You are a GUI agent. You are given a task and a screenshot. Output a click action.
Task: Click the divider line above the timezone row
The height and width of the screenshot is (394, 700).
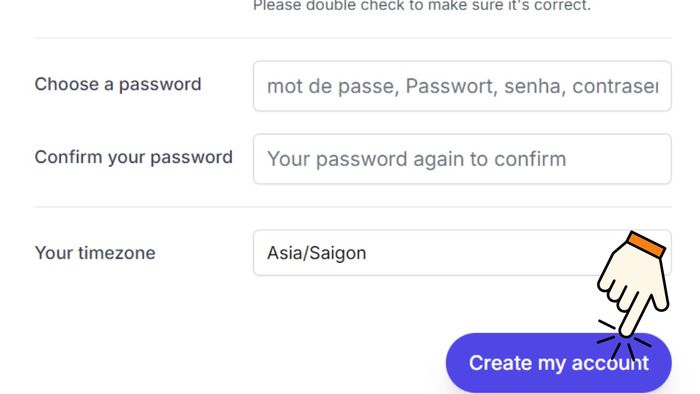tap(353, 207)
